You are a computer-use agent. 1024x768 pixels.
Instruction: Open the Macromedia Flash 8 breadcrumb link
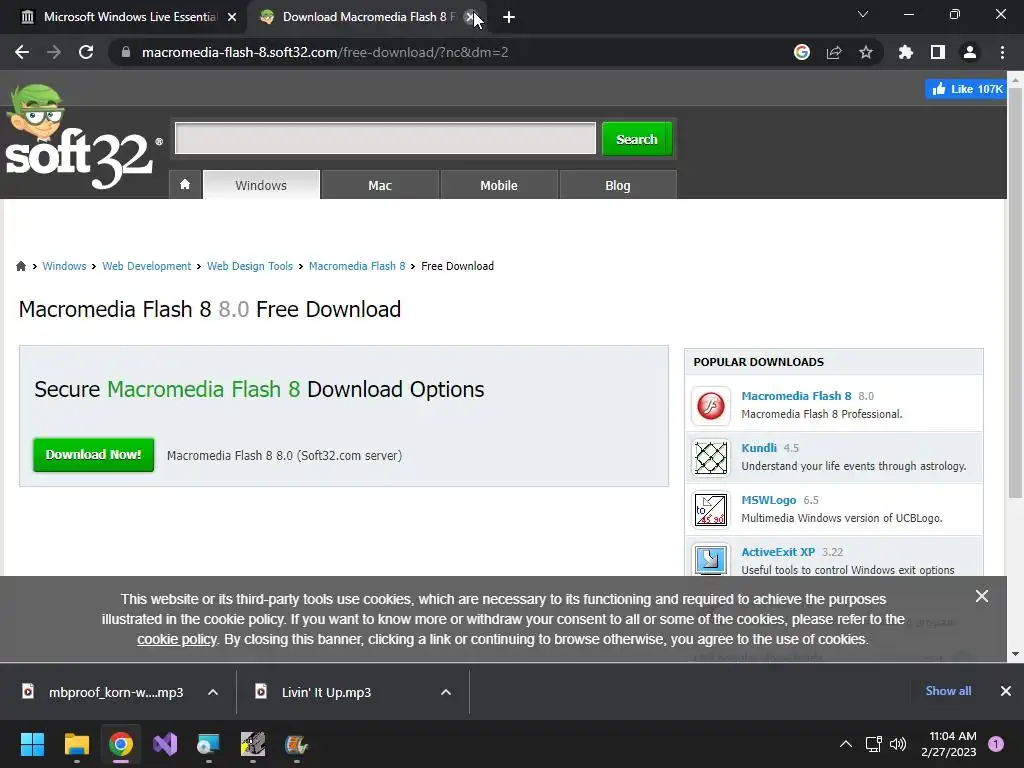click(357, 266)
